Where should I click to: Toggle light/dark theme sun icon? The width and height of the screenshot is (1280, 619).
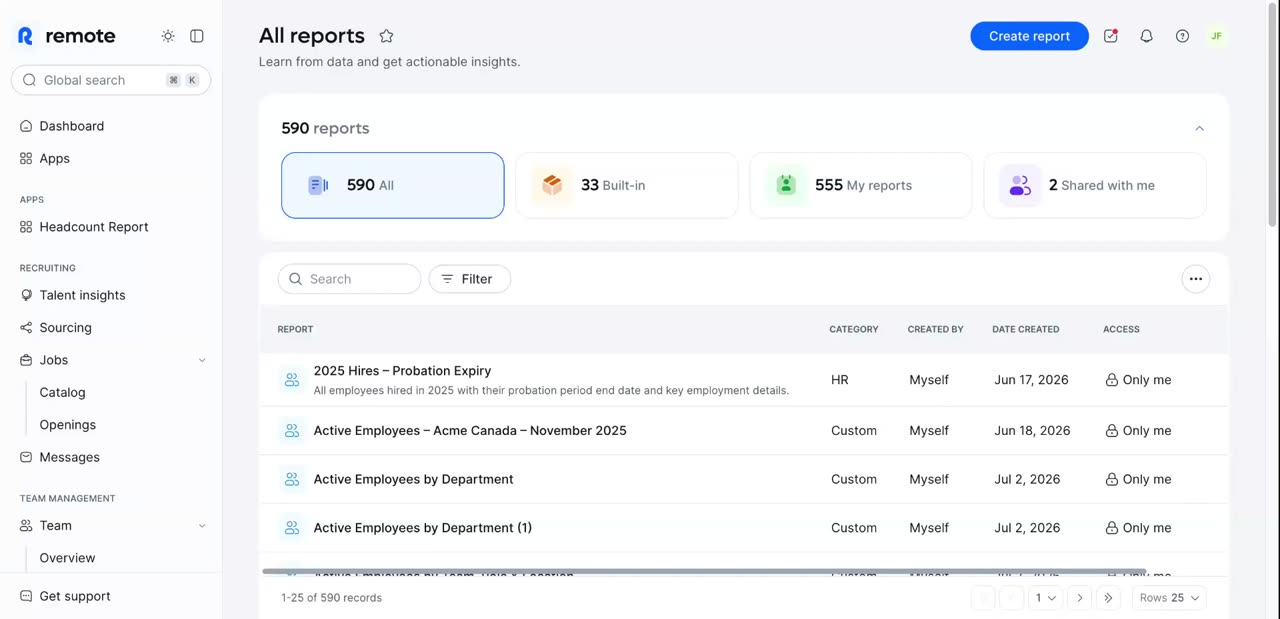[168, 36]
